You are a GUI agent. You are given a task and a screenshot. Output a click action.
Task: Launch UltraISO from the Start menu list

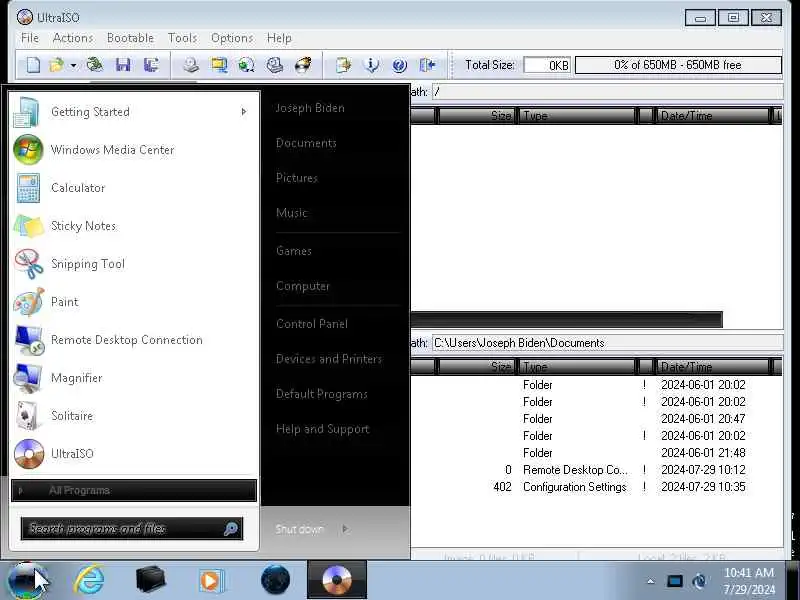[x=134, y=454]
